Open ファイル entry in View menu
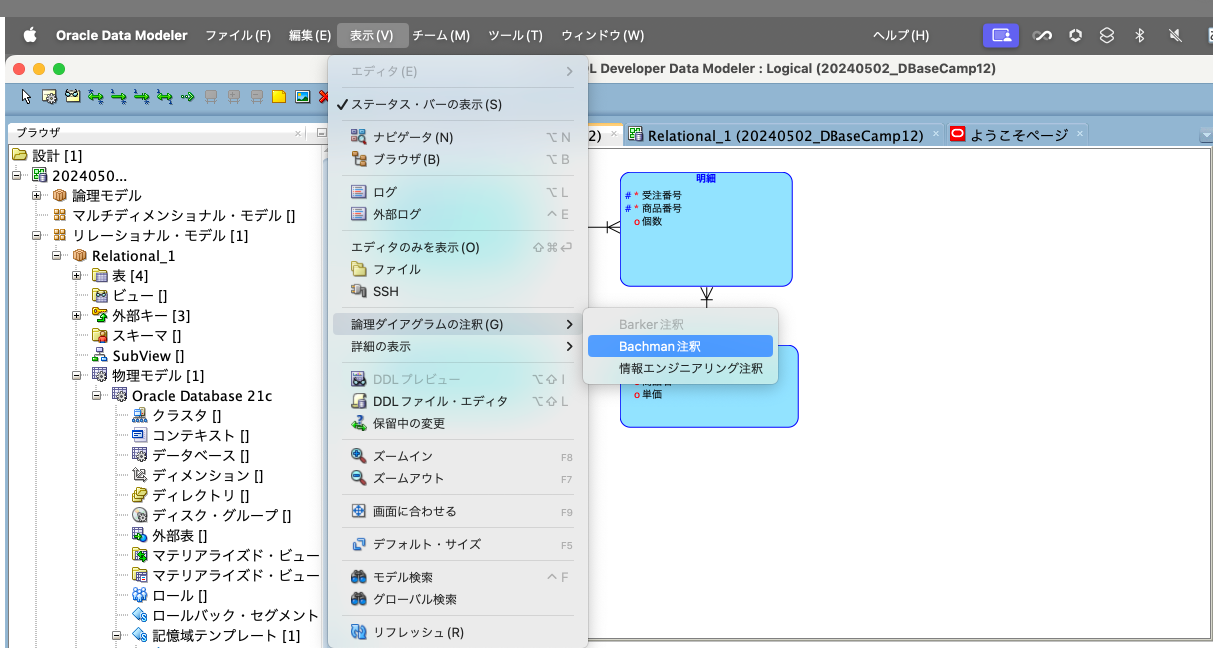Screen dimensions: 1213x648 459,269
